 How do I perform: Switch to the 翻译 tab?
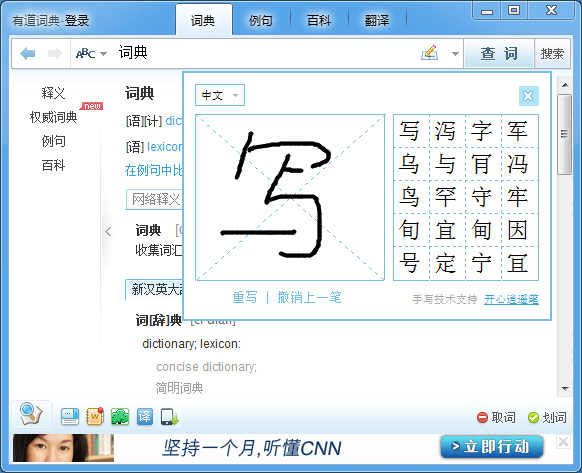(x=377, y=20)
